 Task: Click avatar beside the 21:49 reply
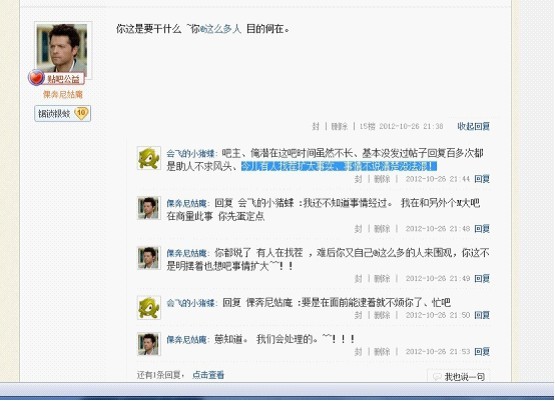tap(149, 258)
